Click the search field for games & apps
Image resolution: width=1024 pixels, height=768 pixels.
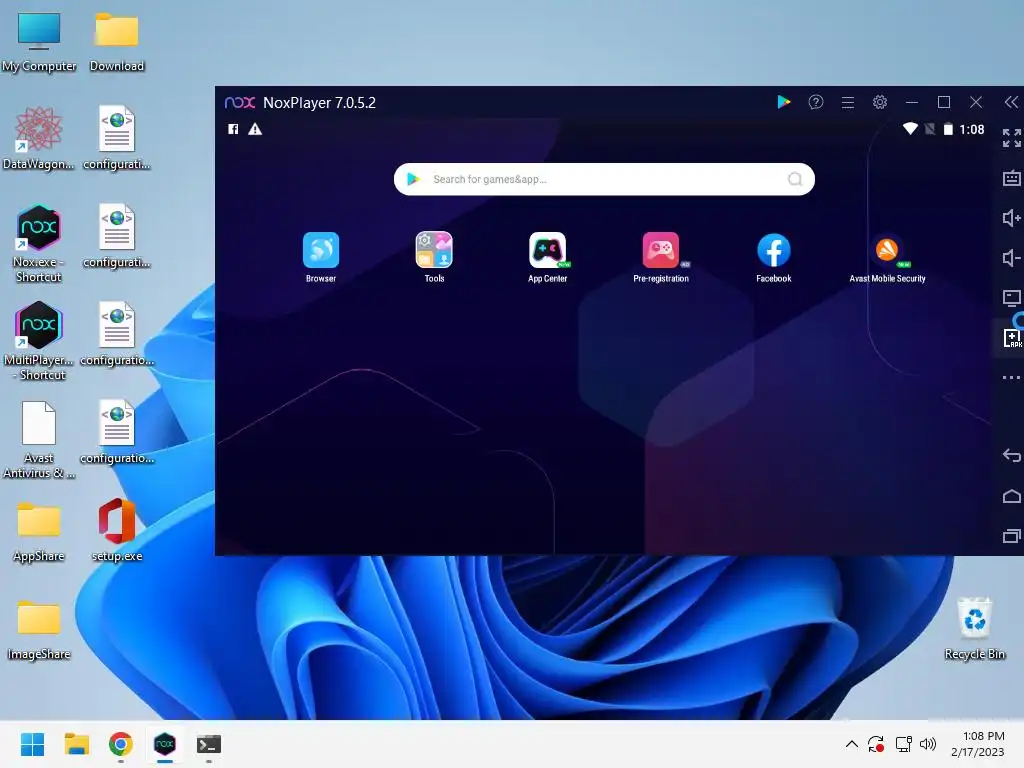point(604,179)
